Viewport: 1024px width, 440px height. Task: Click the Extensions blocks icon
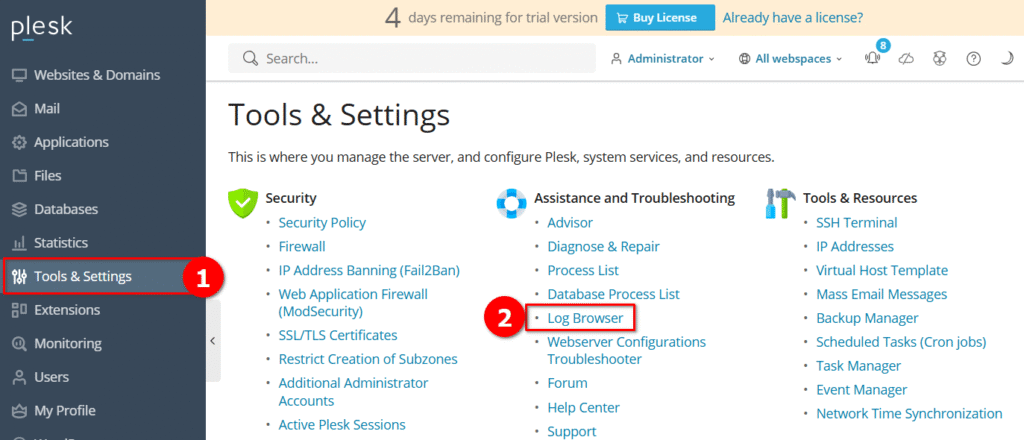pos(20,310)
